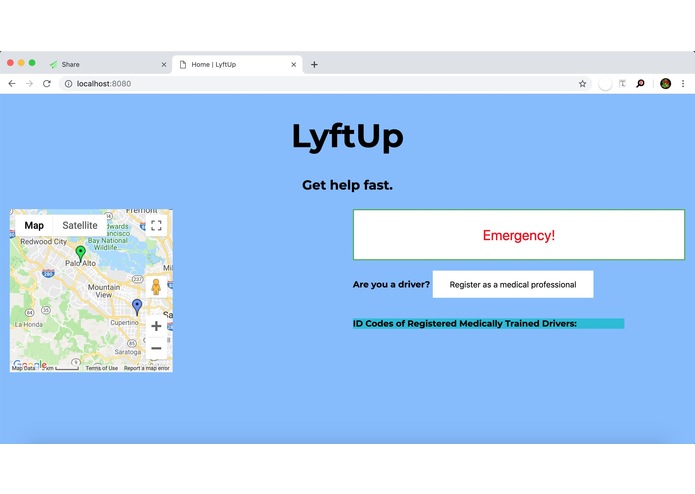Open the Chrome three-dot menu
Viewport: 695px width, 494px height.
683,84
